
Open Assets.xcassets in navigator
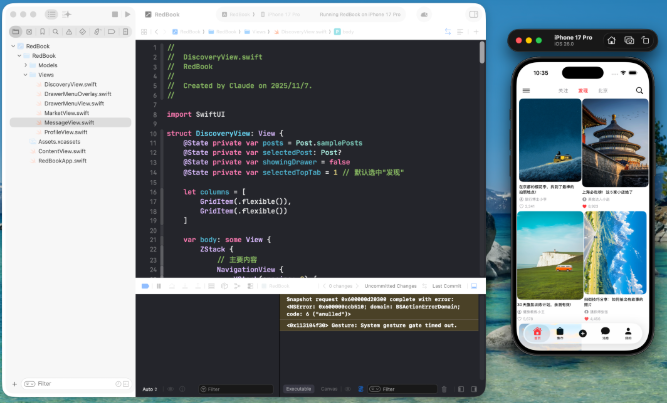59,142
